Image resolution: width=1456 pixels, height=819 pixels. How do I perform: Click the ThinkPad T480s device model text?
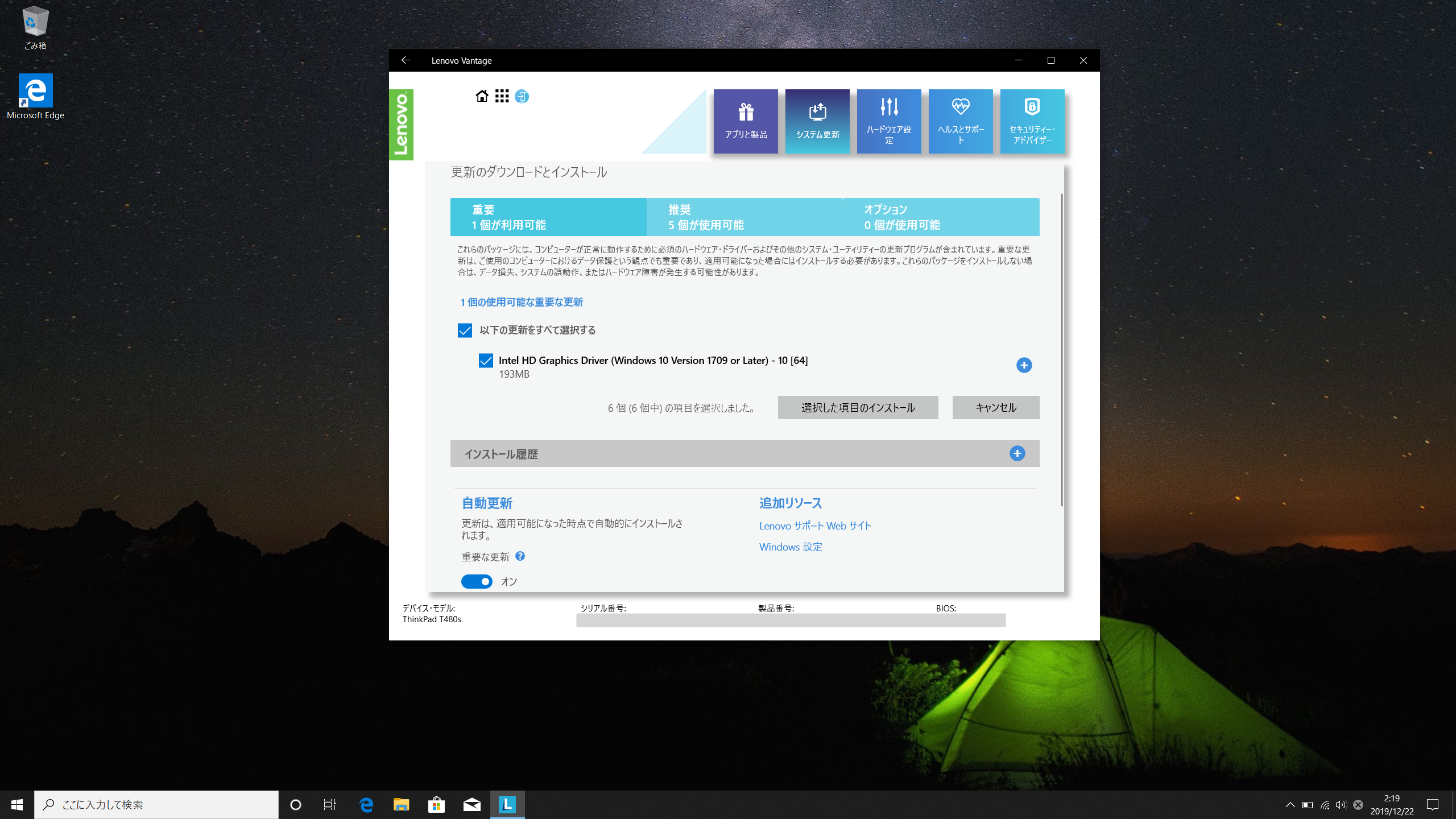coord(432,619)
